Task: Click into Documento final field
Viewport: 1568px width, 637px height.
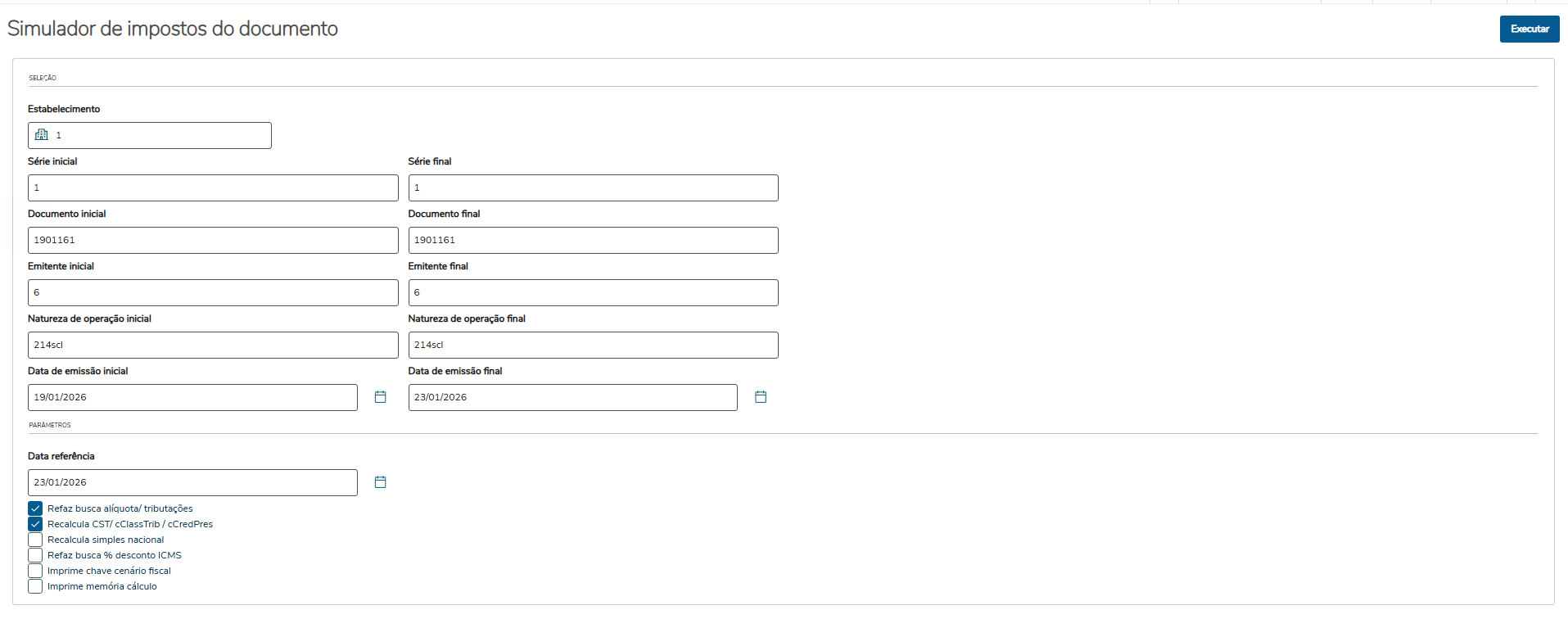Action: pos(593,240)
